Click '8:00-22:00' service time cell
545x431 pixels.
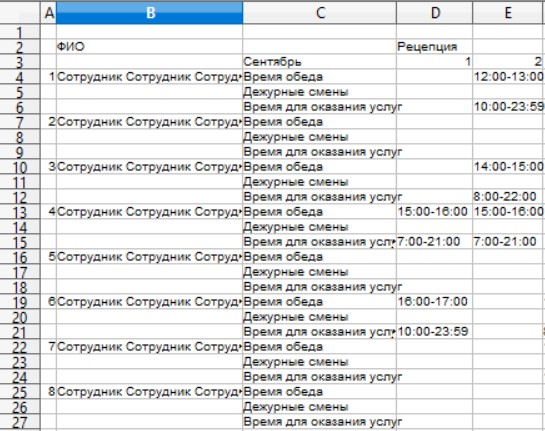point(509,196)
